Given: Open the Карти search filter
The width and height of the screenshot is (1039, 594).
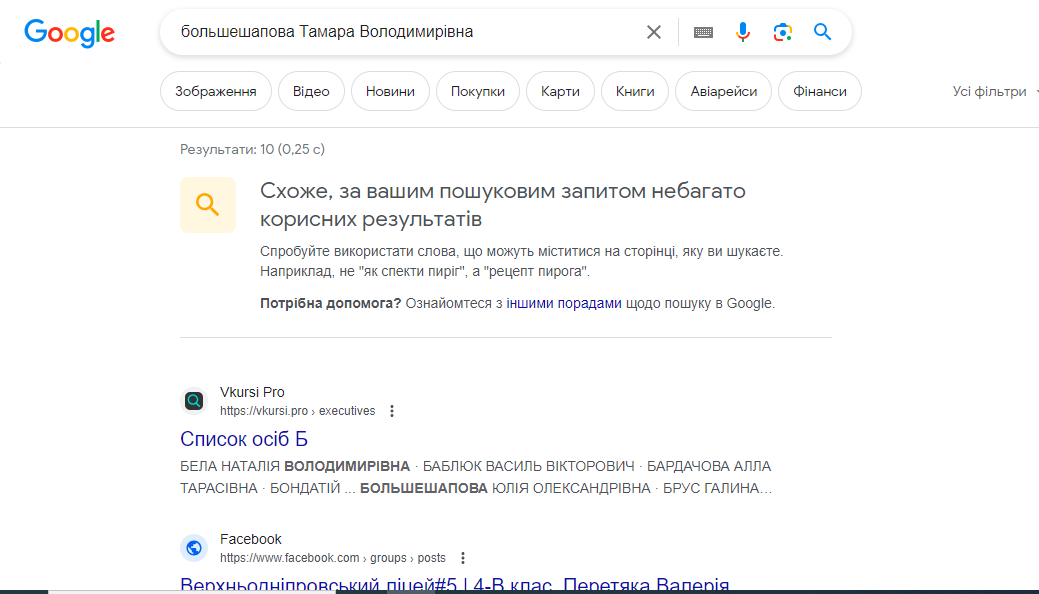Looking at the screenshot, I should [560, 90].
